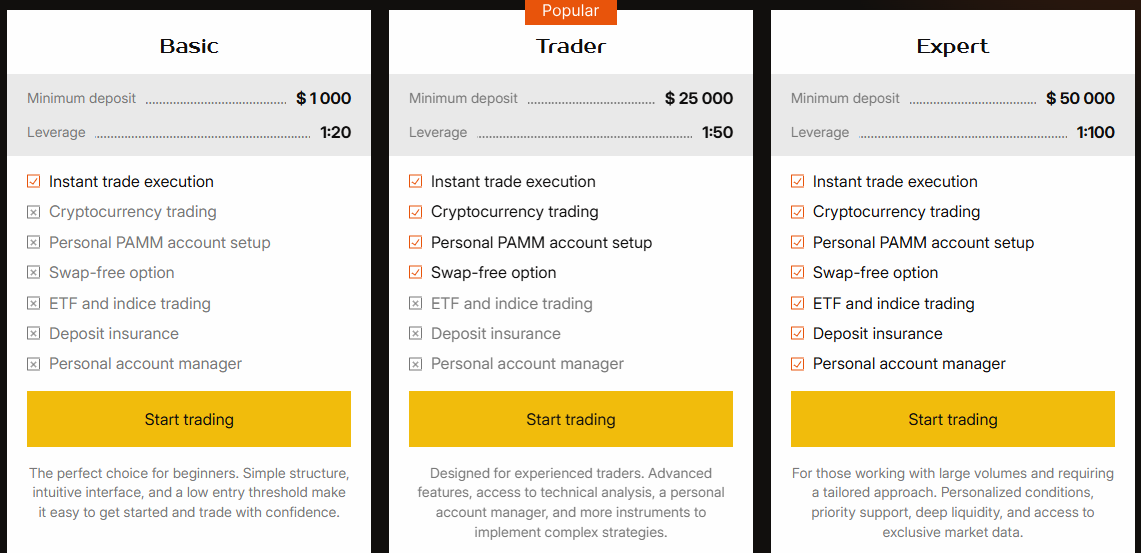Viewport: 1141px width, 553px height.
Task: Click Basic's Personal account manager cross icon
Action: pos(33,364)
